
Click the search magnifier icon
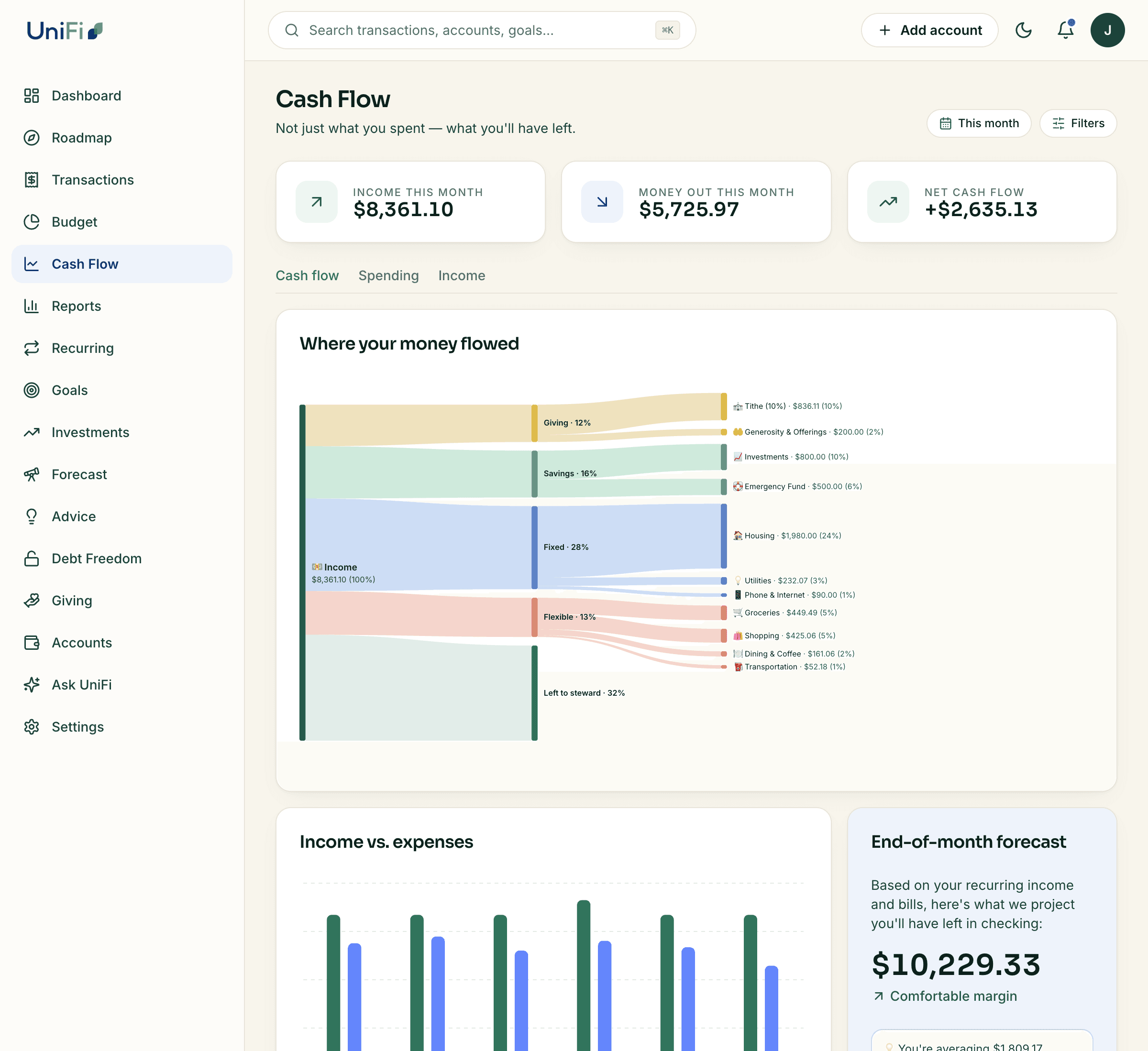point(292,30)
